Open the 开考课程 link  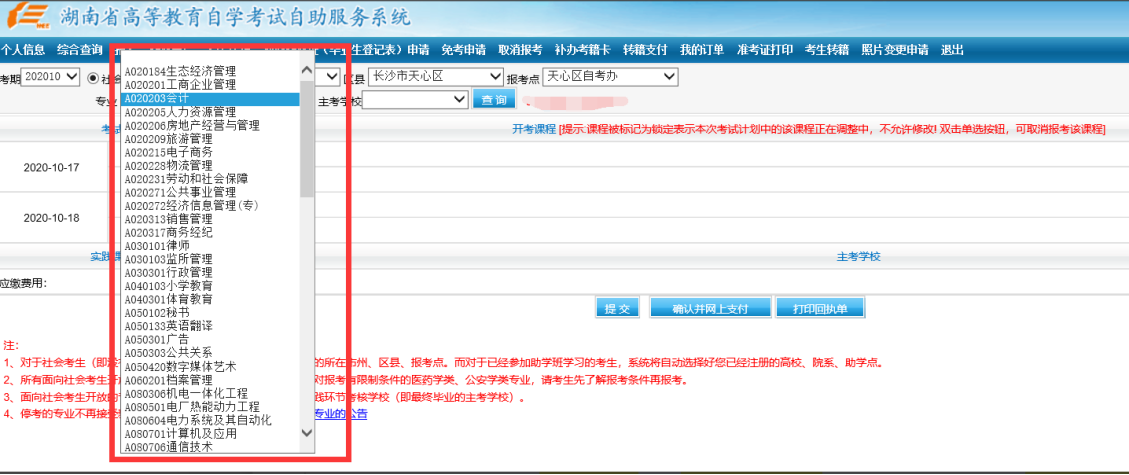pyautogui.click(x=533, y=130)
